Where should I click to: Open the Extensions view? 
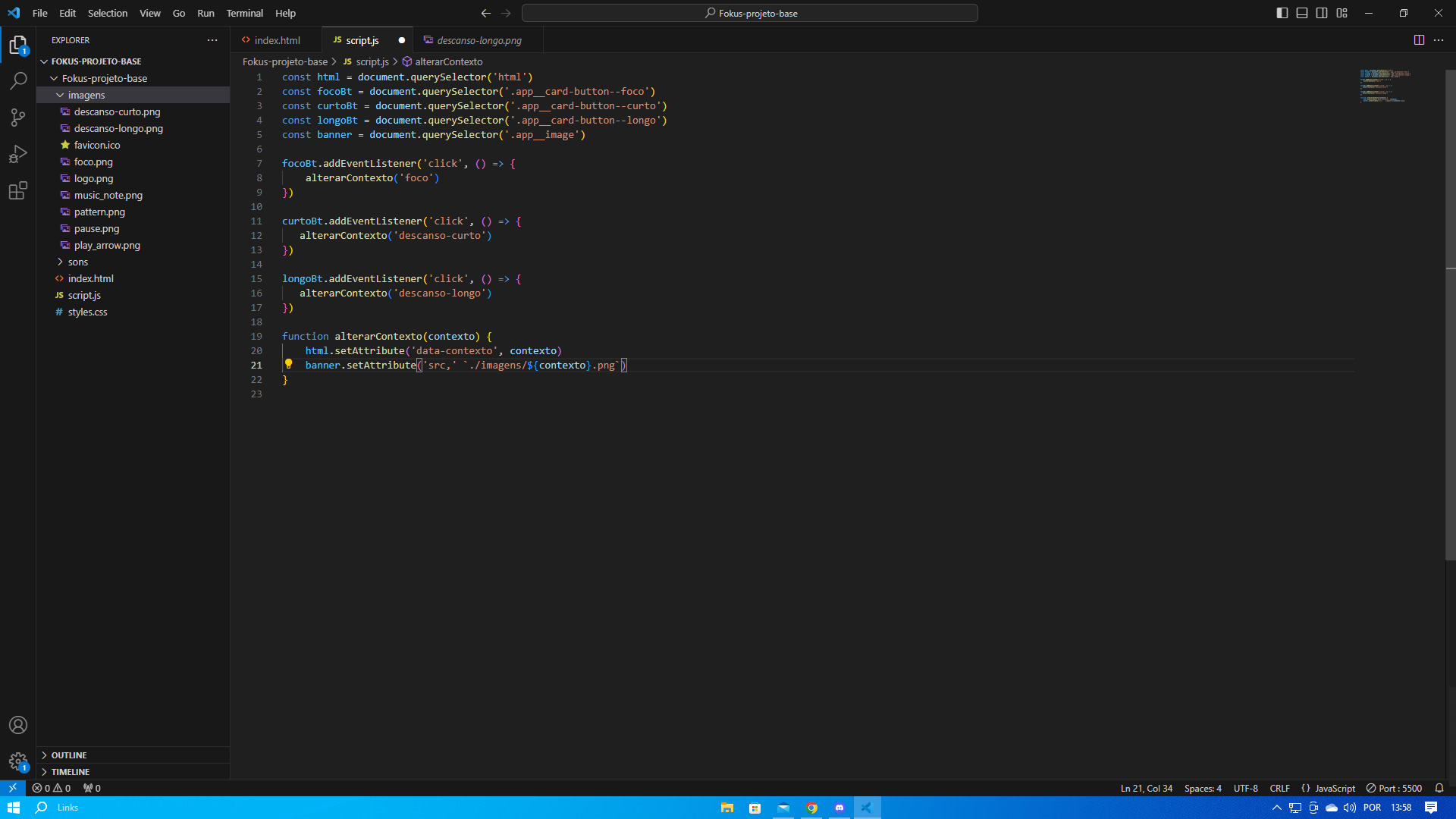point(18,190)
